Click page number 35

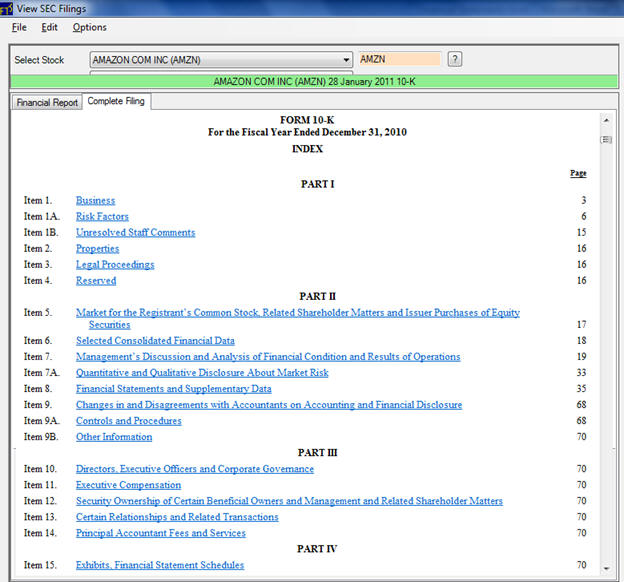(581, 389)
